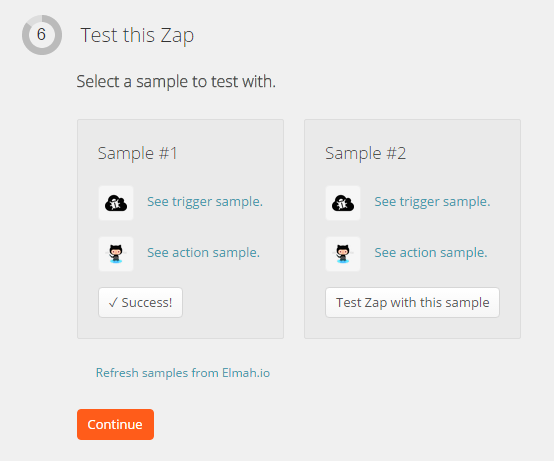Select the Sample #1 heading
The width and height of the screenshot is (554, 461).
coord(137,153)
